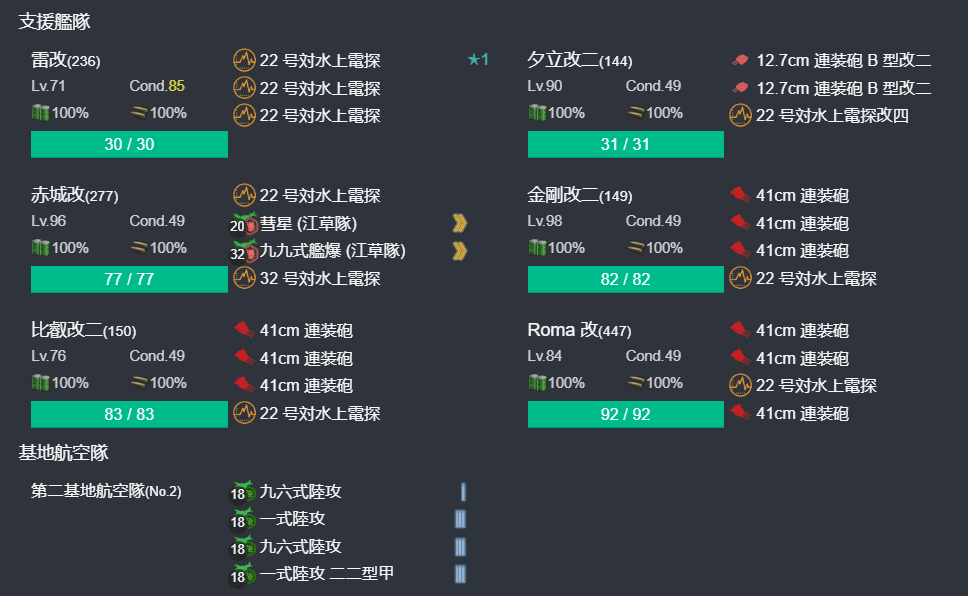Click 金剛改二's 82 / 82 HP bar
968x596 pixels.
click(x=625, y=279)
